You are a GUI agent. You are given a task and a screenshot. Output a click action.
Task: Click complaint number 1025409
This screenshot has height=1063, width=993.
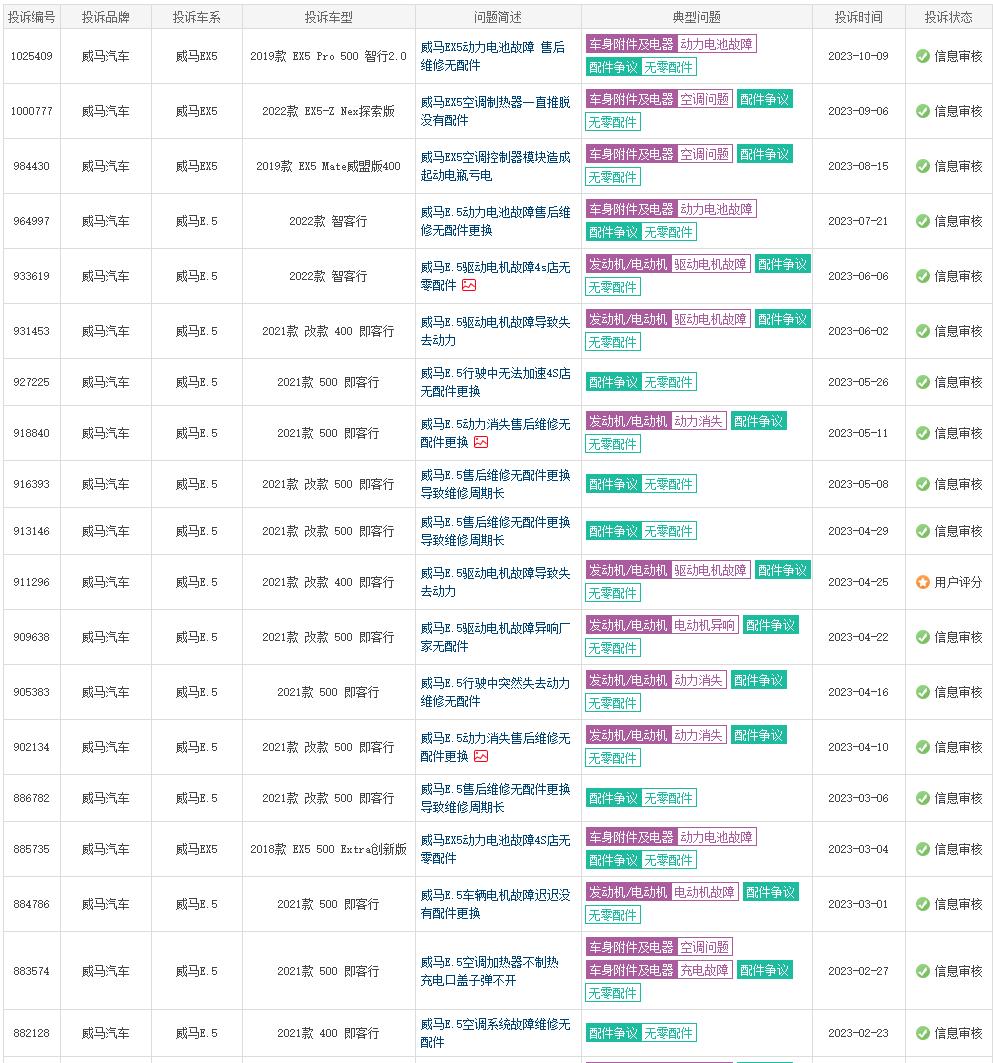[x=31, y=56]
